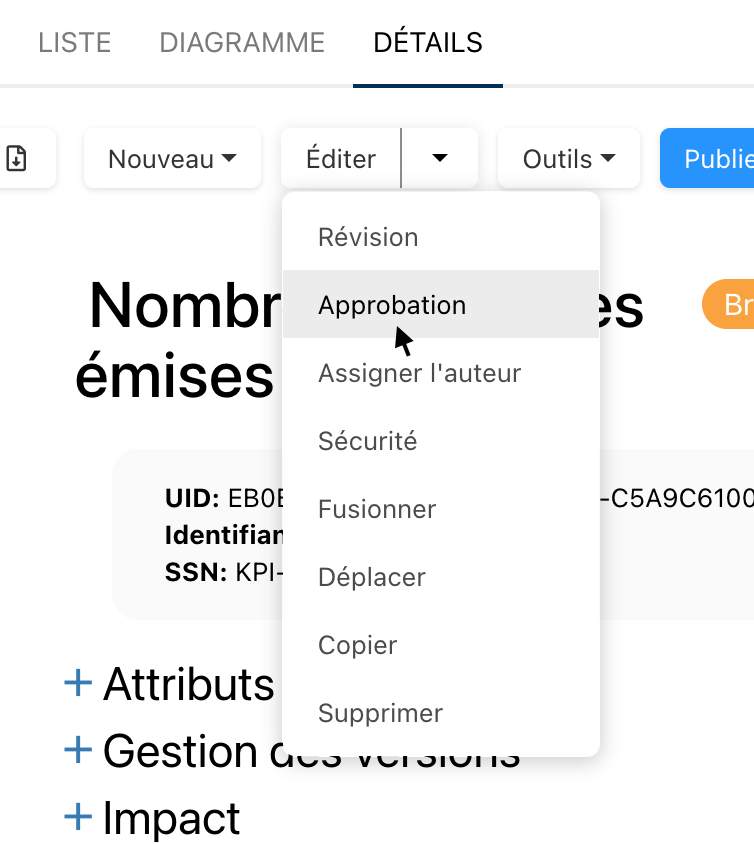The image size is (754, 844).
Task: Select Supprimer from the dropdown
Action: [380, 713]
